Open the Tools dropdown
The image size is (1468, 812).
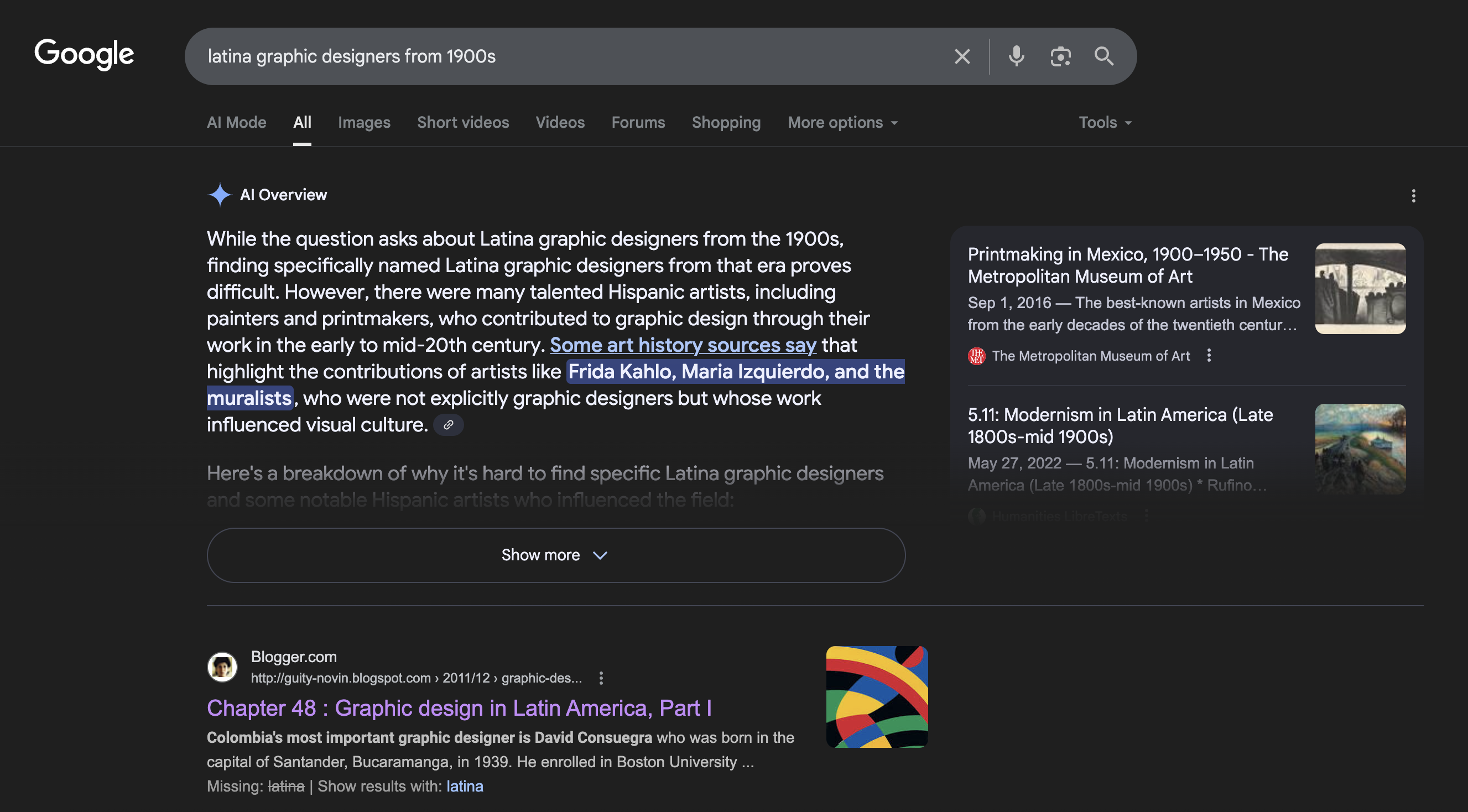click(1105, 122)
